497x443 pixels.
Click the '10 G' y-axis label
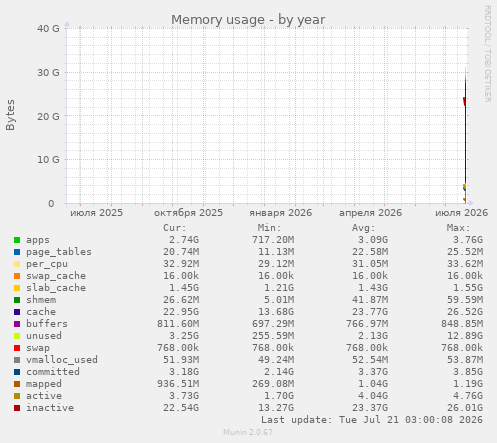(48, 160)
